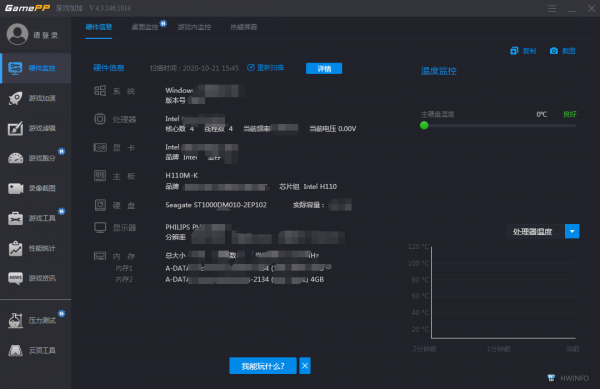Click the 0°C disk temperature value
This screenshot has height=389, width=600.
click(x=541, y=114)
